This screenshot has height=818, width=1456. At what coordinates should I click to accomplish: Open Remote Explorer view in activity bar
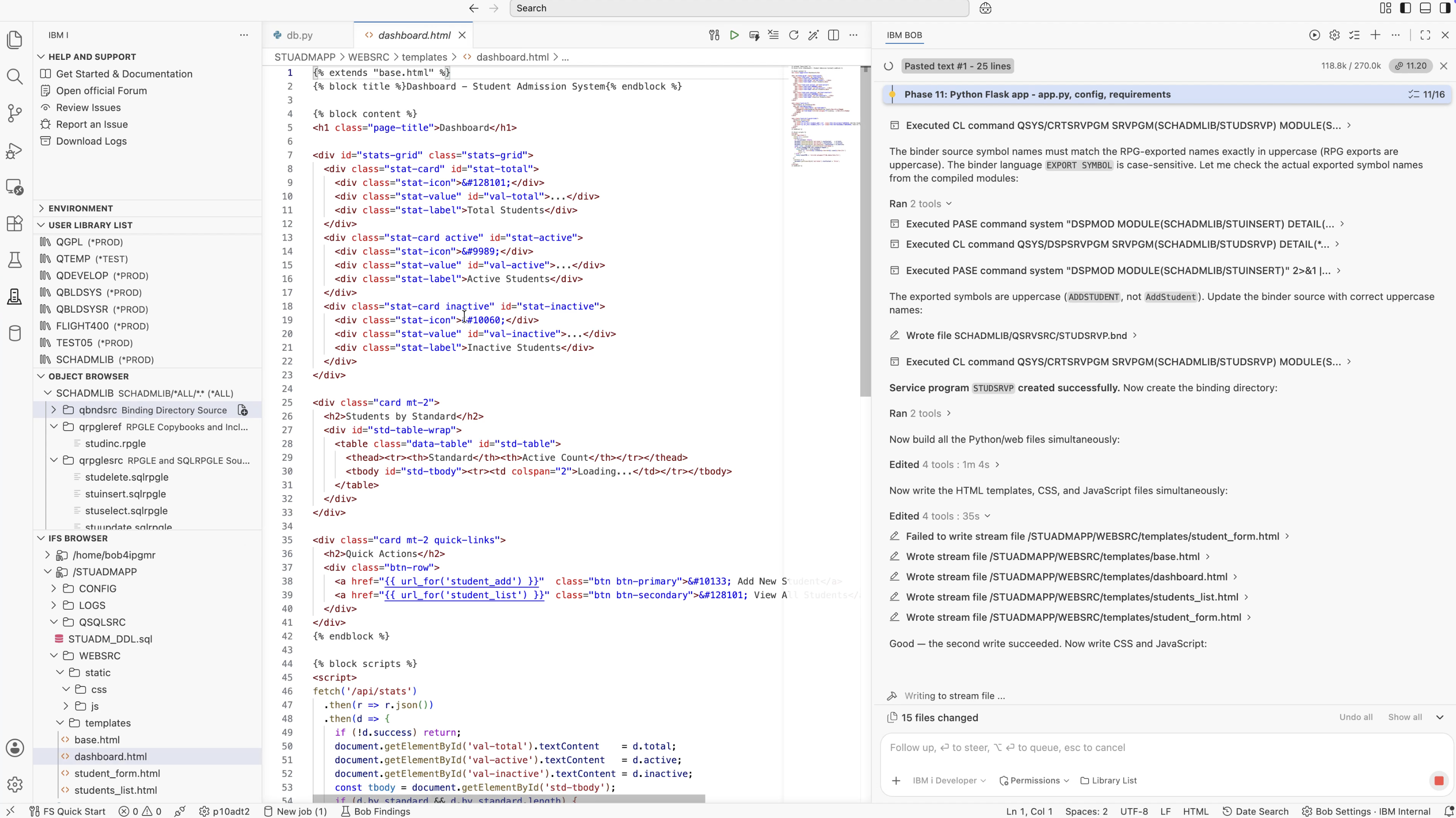(x=15, y=187)
